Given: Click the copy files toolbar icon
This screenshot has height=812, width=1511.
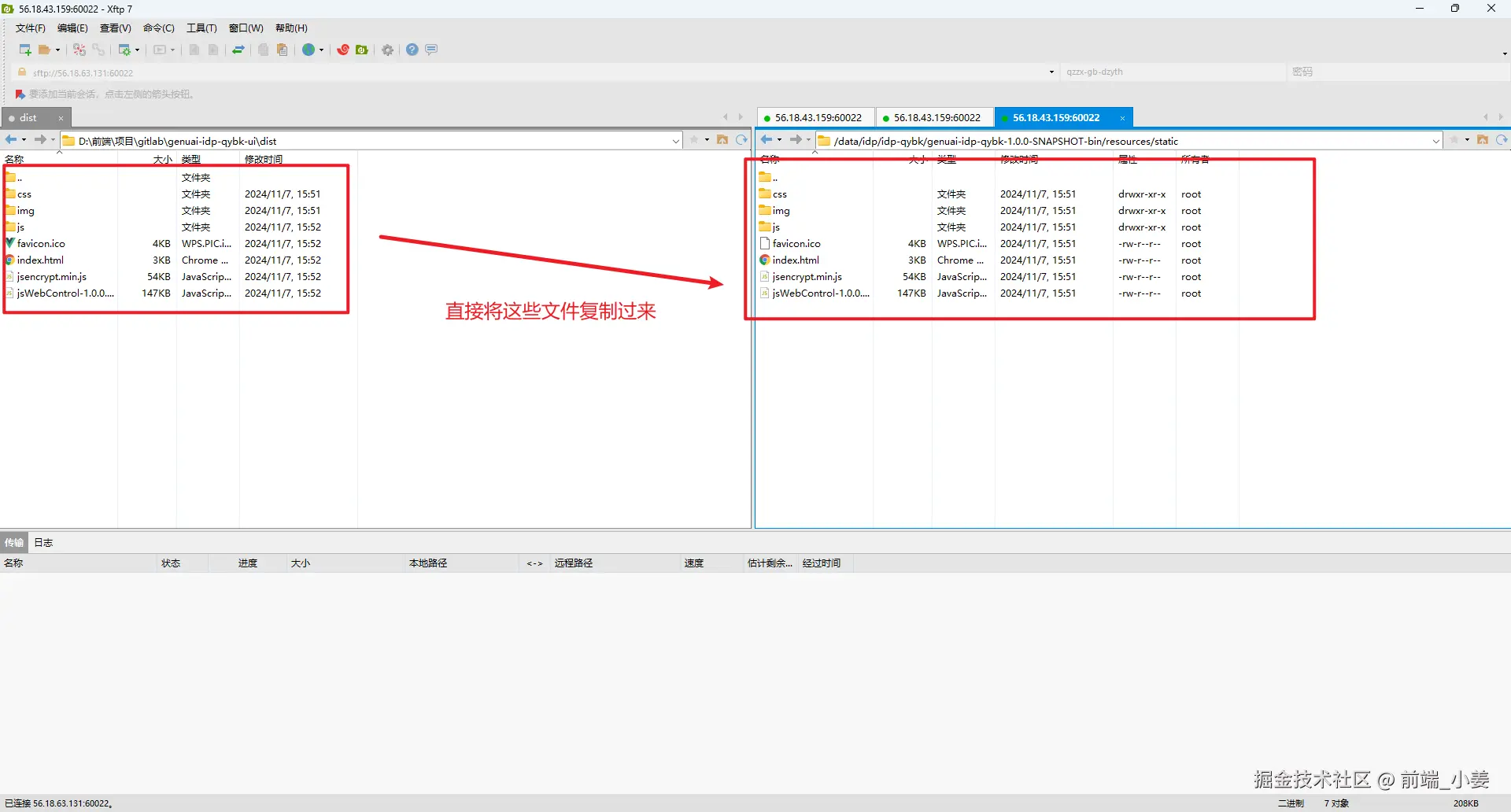Looking at the screenshot, I should (263, 50).
